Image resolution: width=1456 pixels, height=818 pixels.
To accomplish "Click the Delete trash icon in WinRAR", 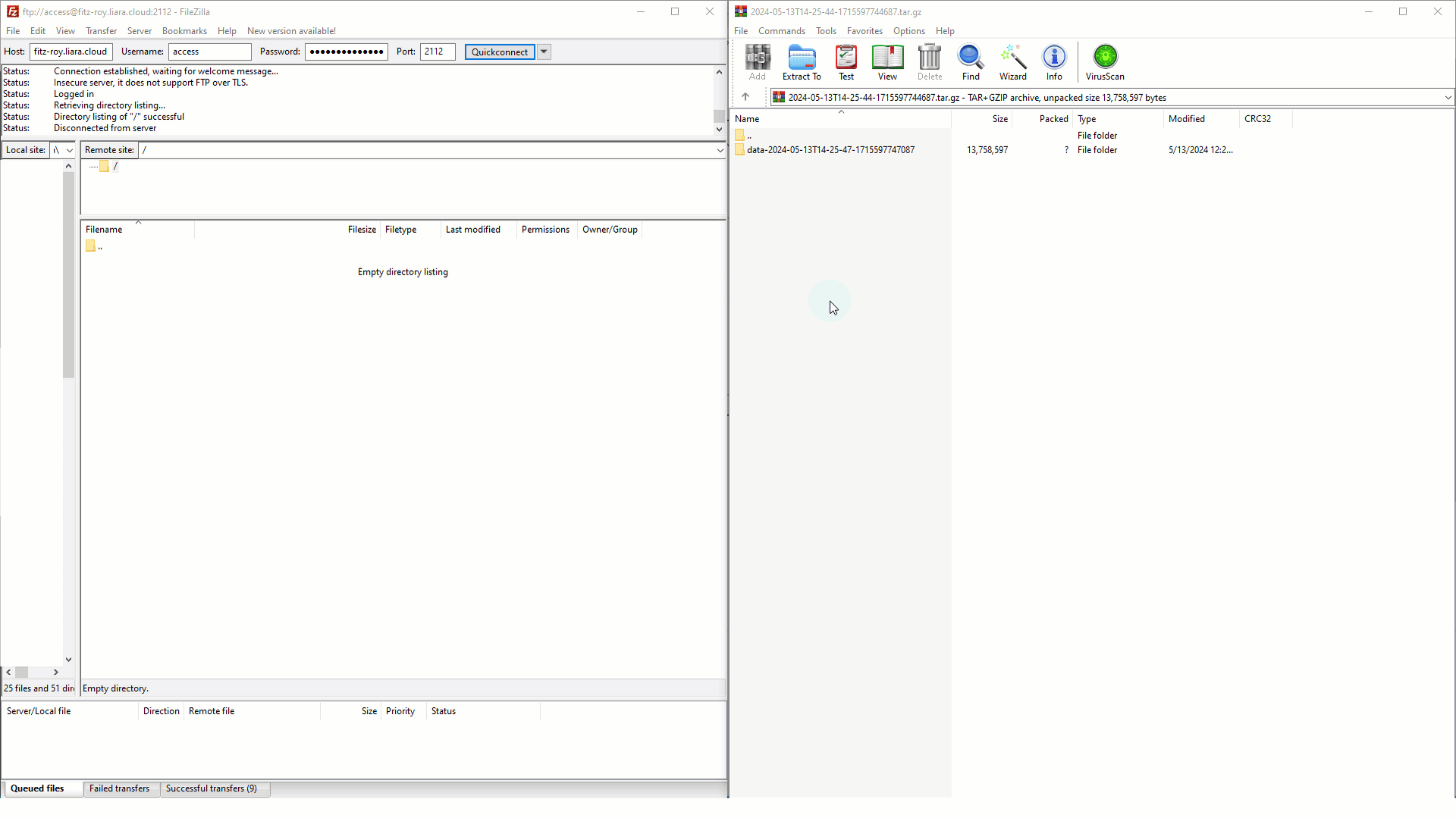I will tap(930, 63).
